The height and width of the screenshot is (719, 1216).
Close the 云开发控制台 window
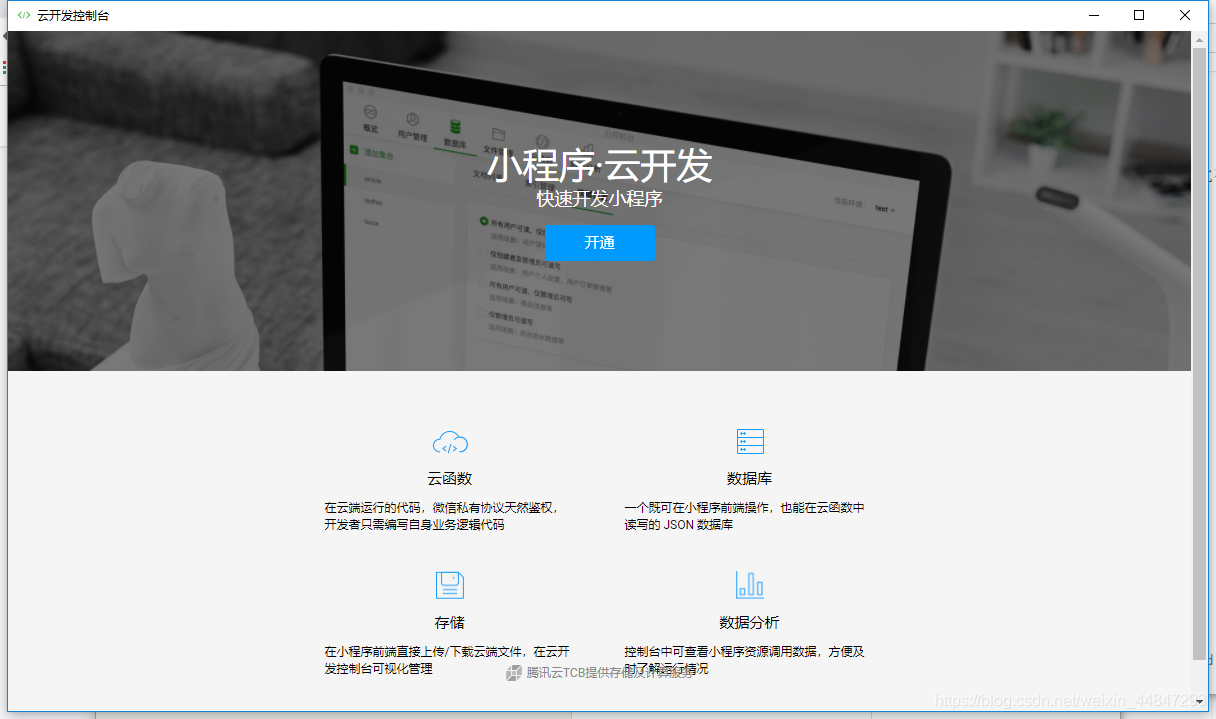coord(1185,15)
